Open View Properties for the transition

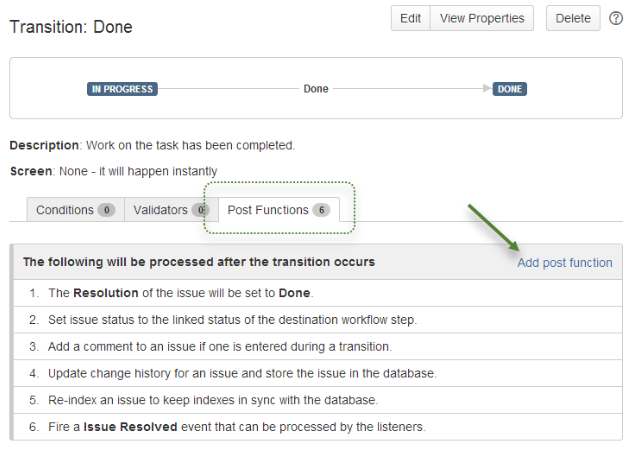point(482,19)
